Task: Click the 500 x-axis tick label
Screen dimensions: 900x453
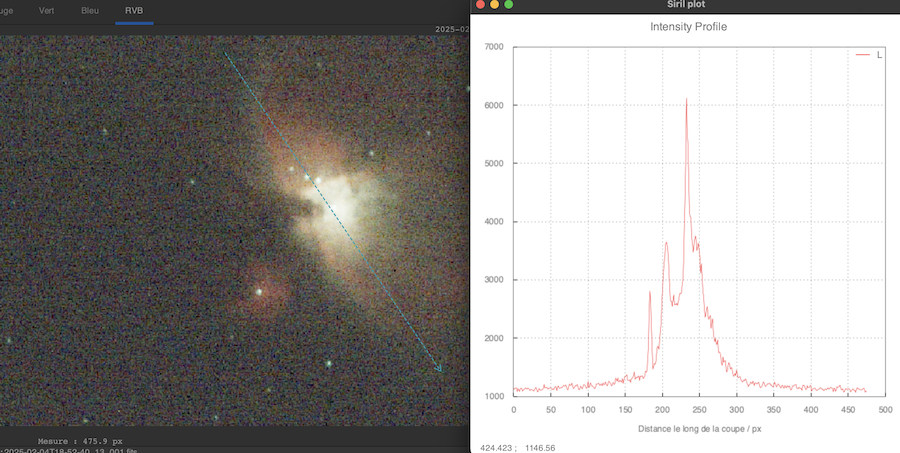Action: pos(885,409)
